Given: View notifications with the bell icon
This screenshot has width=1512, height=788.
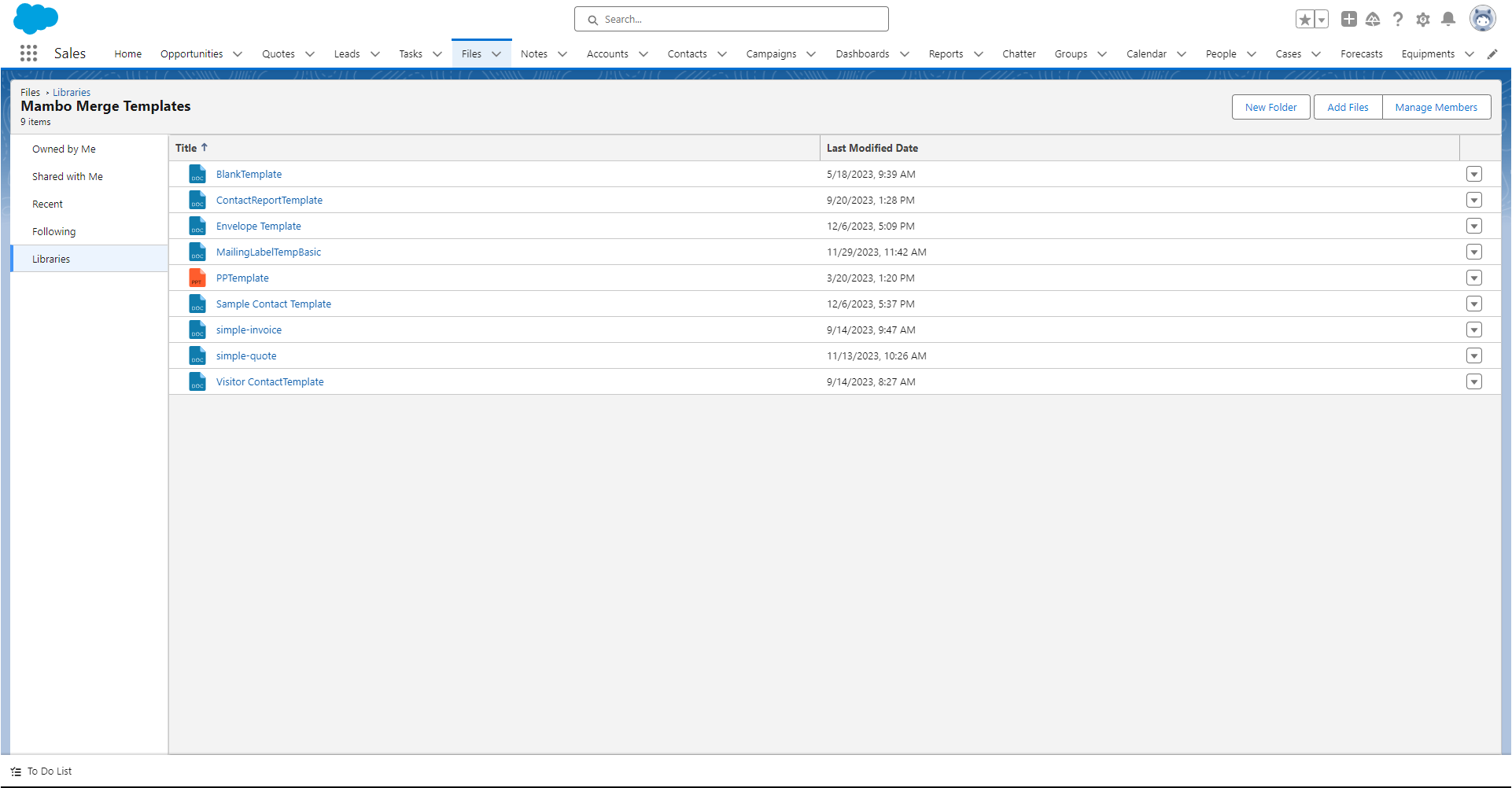Looking at the screenshot, I should 1448,19.
